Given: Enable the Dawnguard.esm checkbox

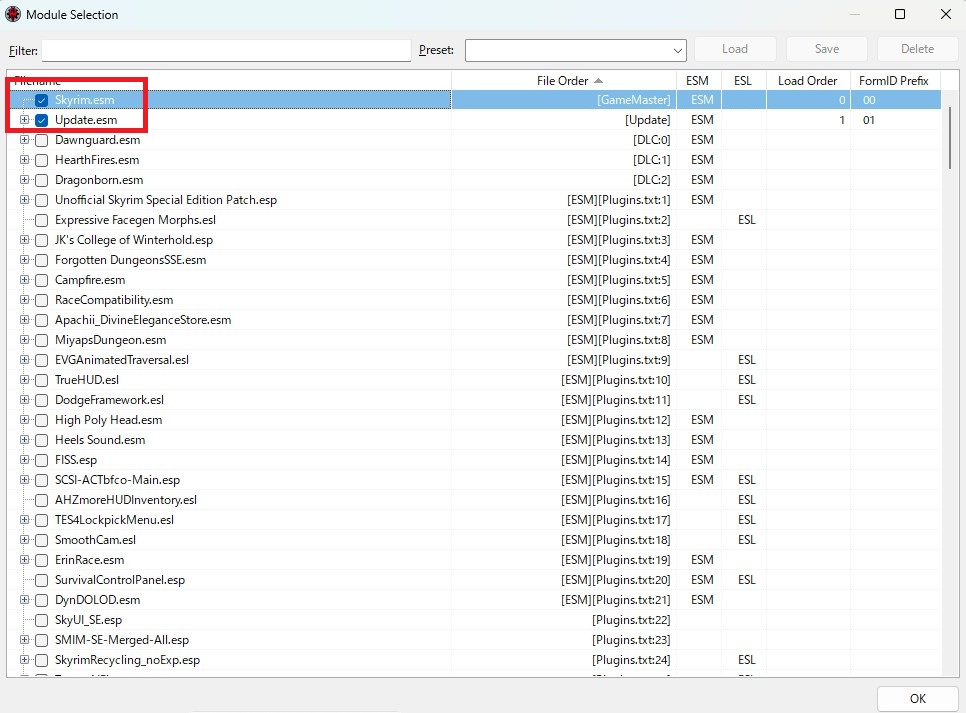Looking at the screenshot, I should tap(42, 140).
